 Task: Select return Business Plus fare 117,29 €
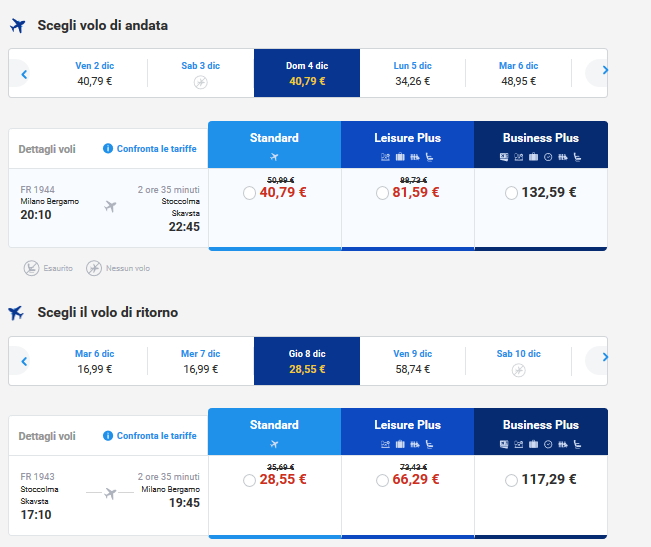tap(512, 480)
